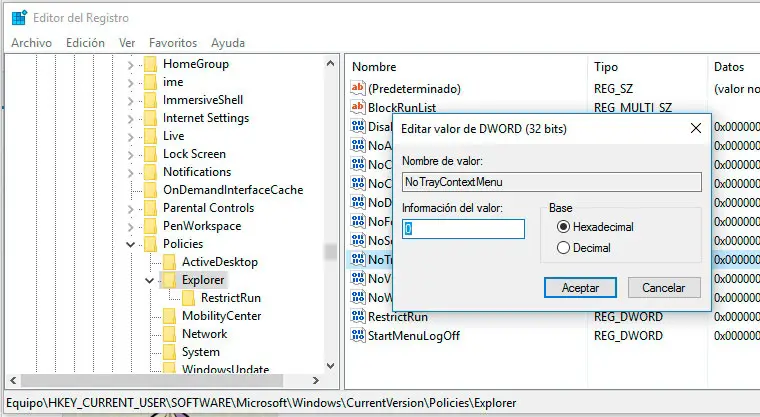Click the Explorer folder icon
The width and height of the screenshot is (760, 417).
click(170, 280)
